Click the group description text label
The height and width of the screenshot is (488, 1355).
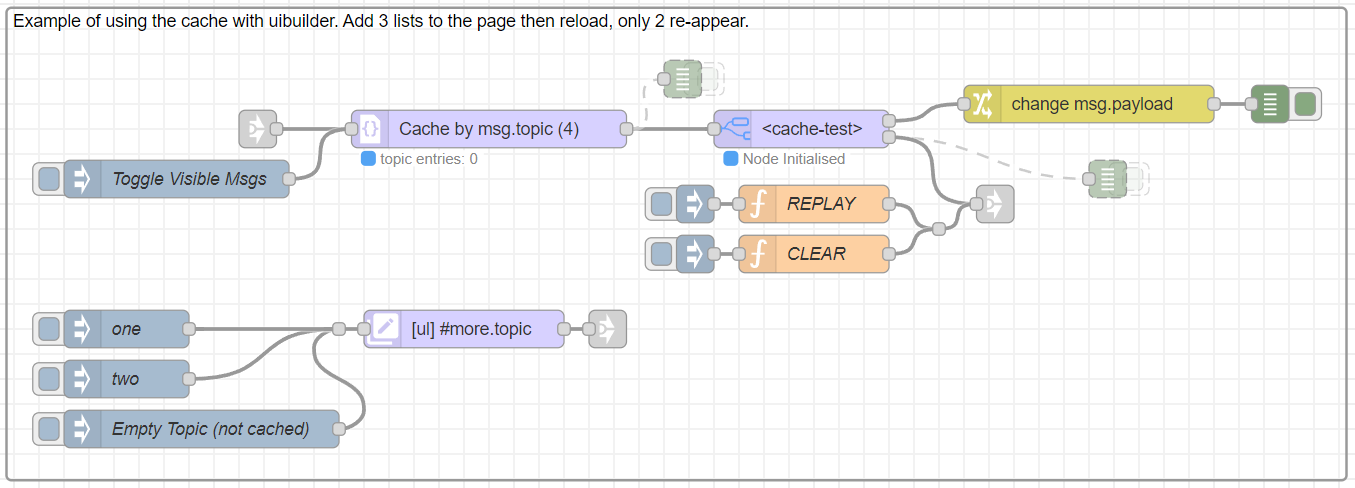[380, 21]
